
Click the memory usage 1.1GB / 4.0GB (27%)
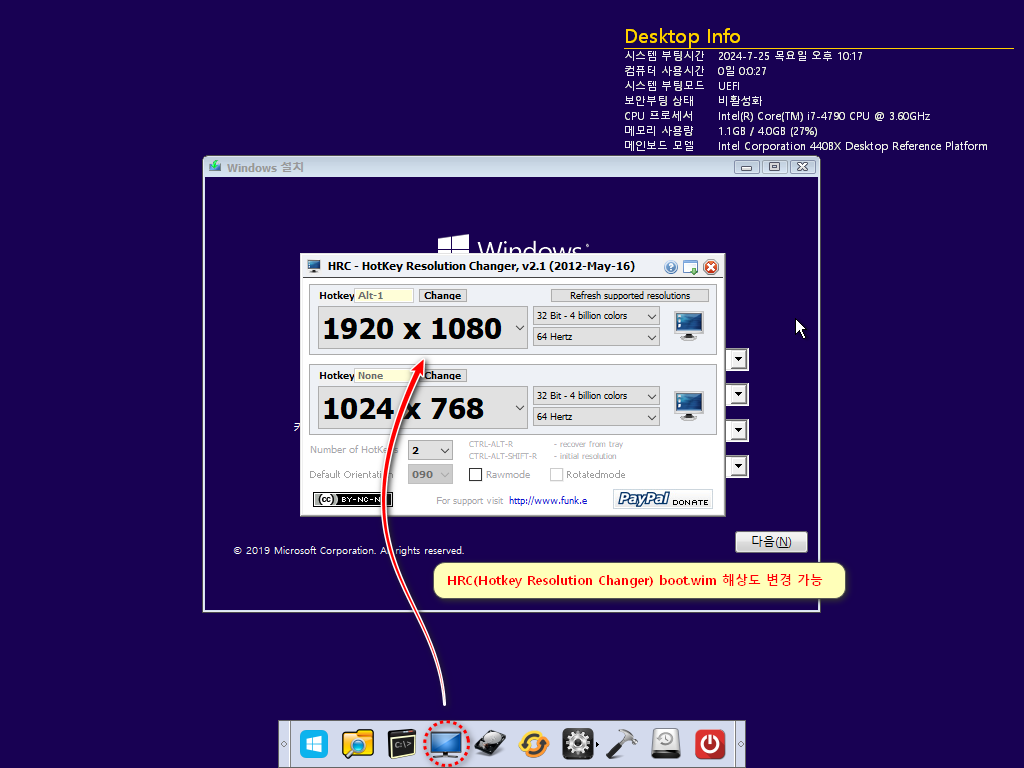[768, 131]
